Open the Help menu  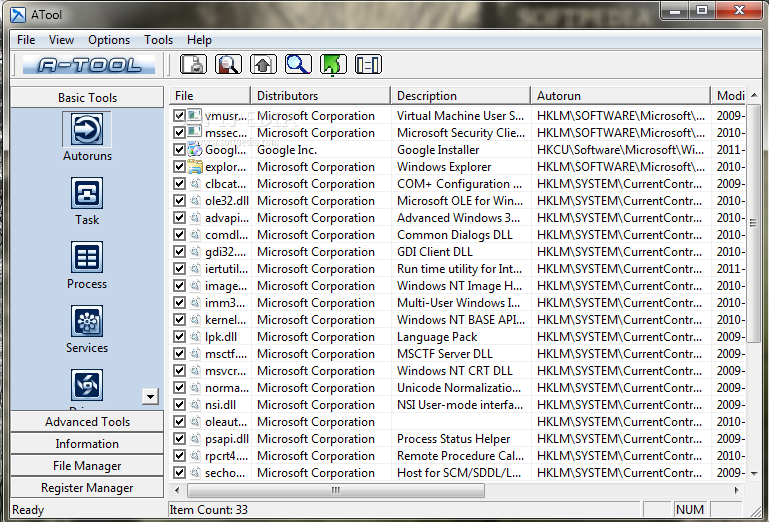199,40
